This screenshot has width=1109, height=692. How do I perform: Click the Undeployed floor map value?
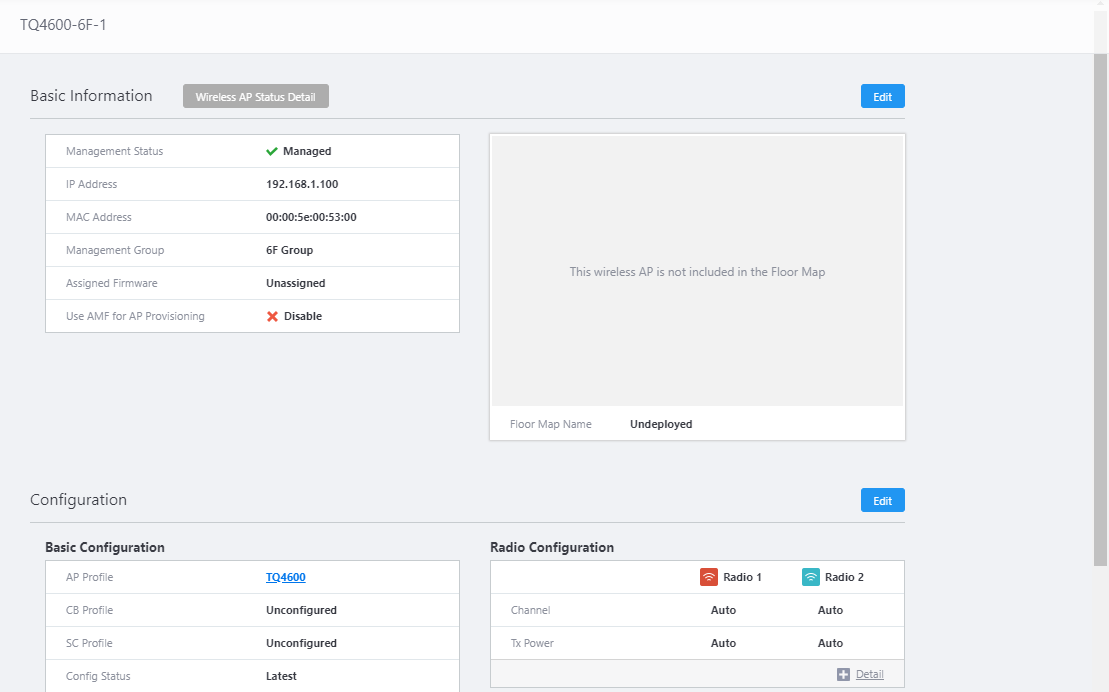point(661,424)
